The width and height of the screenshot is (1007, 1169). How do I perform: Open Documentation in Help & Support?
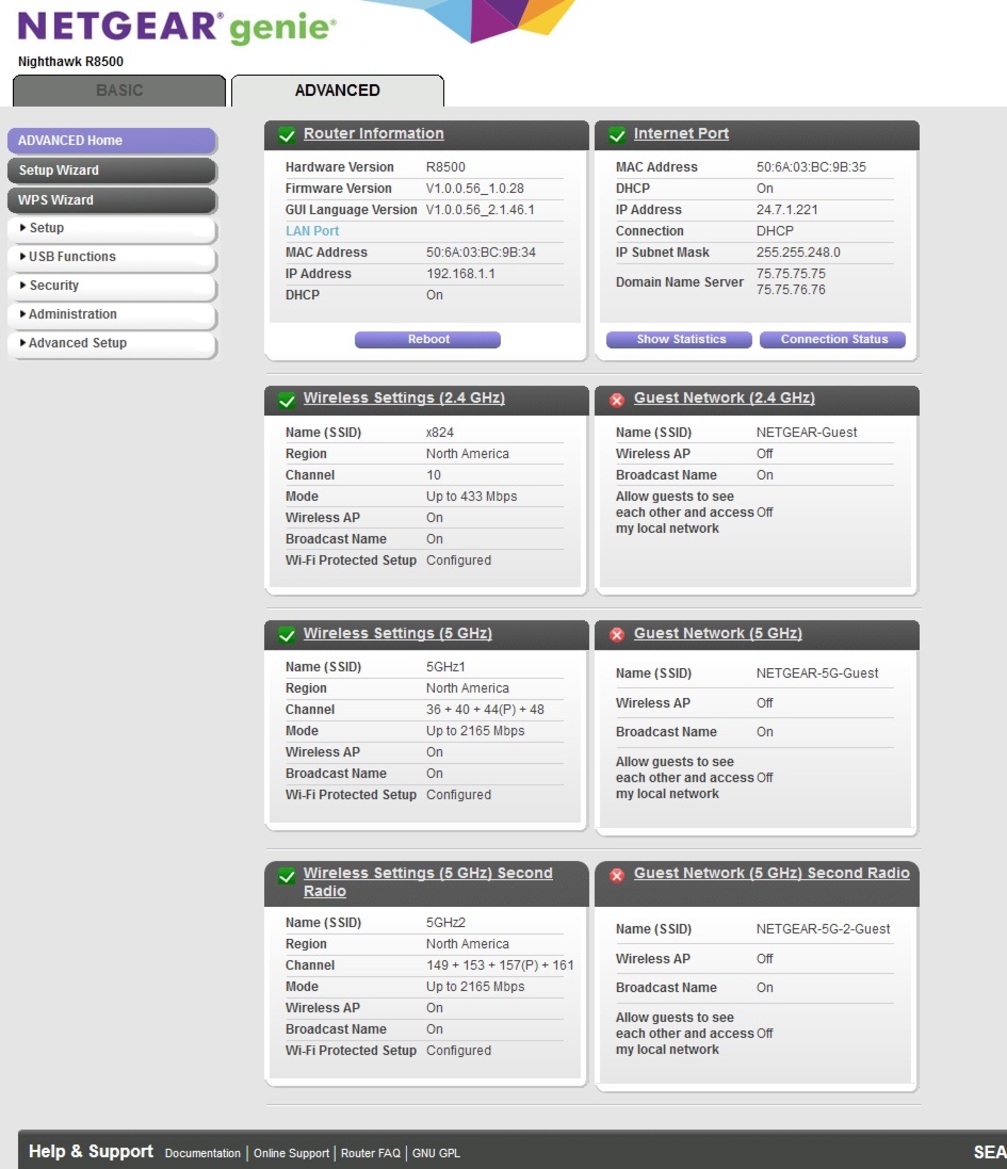[x=203, y=1153]
